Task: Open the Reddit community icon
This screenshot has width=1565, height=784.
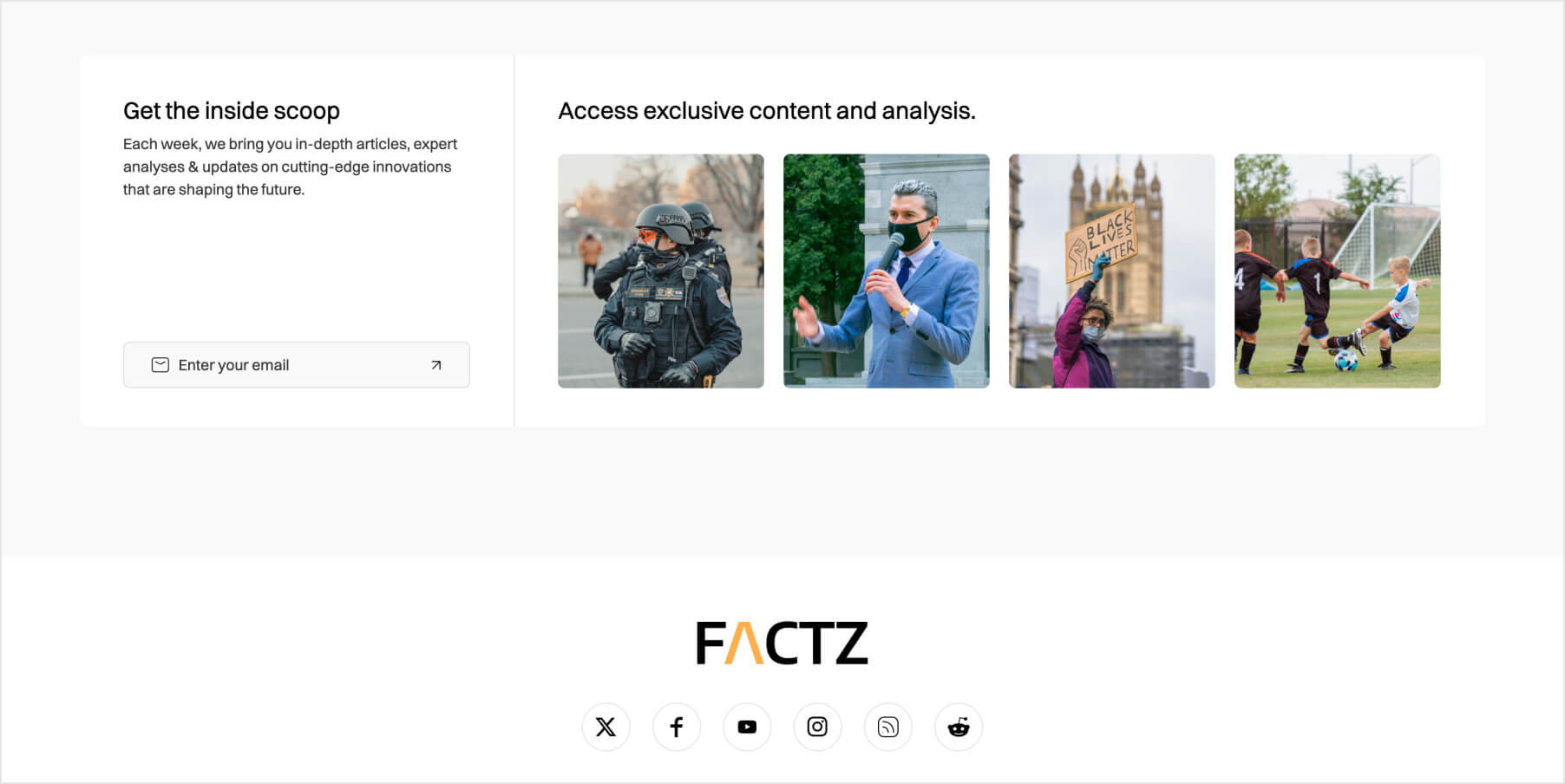Action: pos(959,727)
